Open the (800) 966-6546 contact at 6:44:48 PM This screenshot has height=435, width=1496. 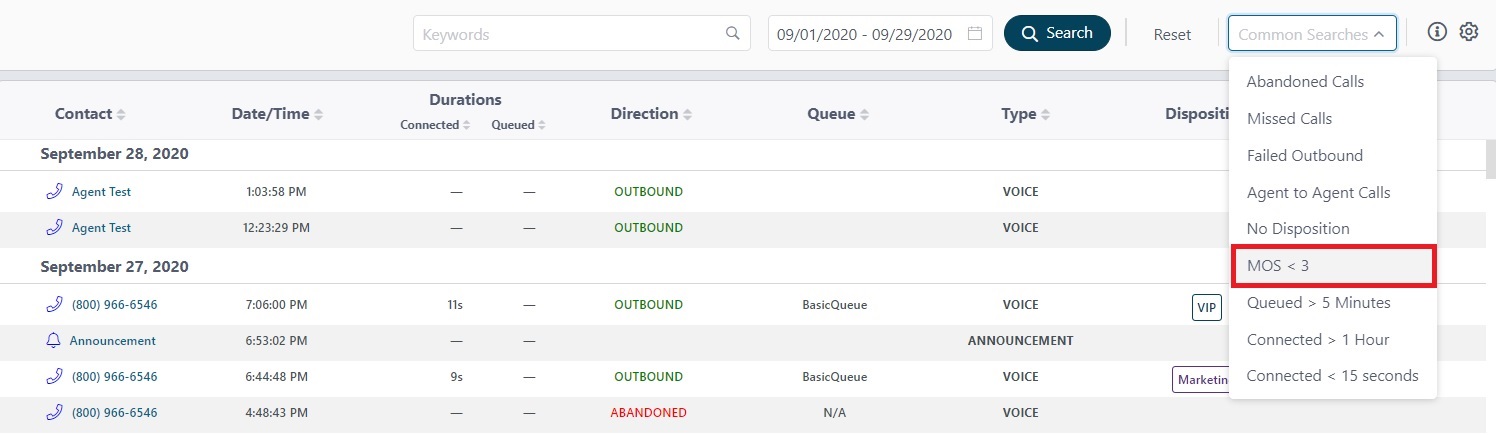[x=114, y=377]
